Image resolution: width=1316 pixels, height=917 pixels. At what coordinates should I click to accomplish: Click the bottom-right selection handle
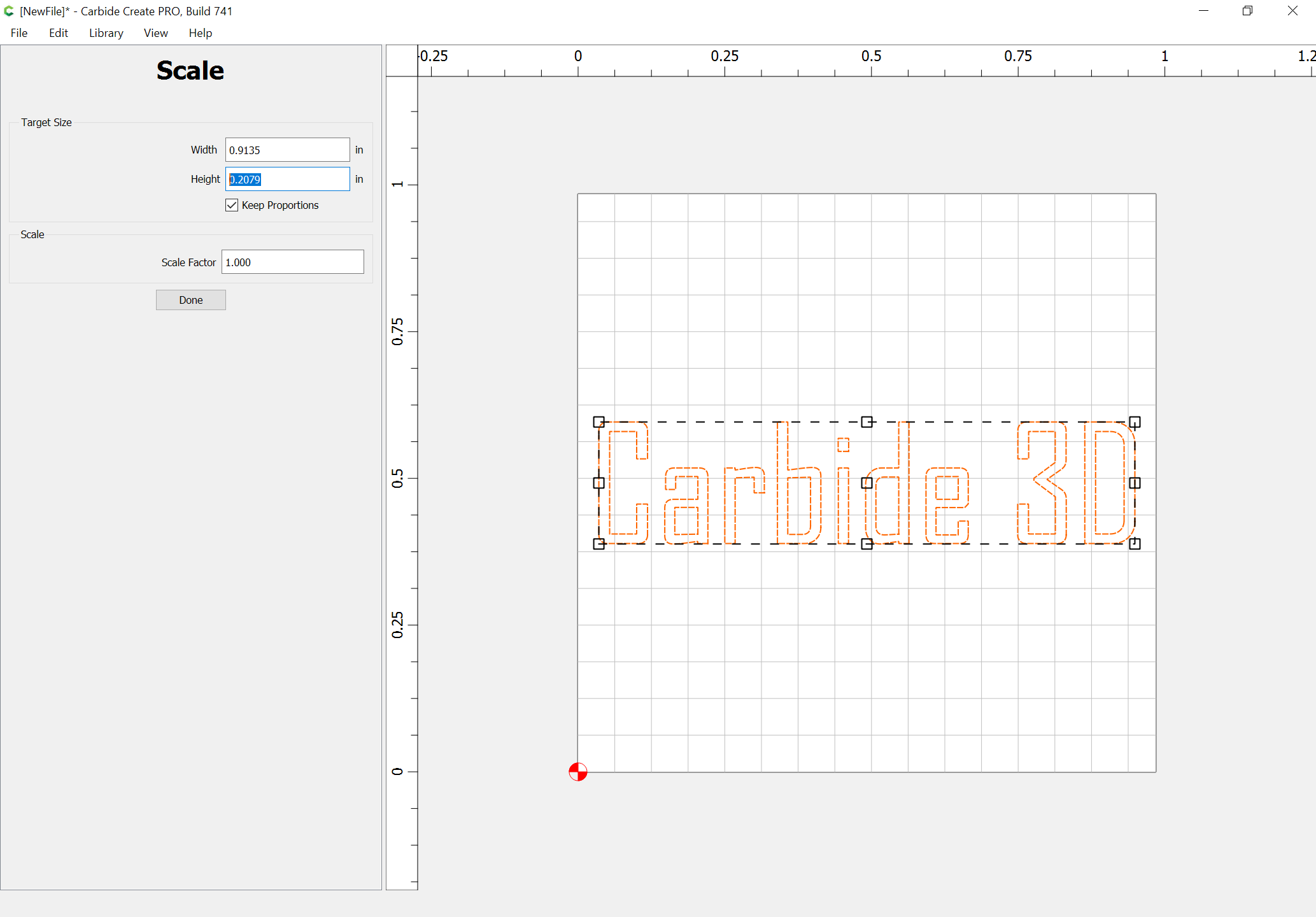pyautogui.click(x=1135, y=544)
